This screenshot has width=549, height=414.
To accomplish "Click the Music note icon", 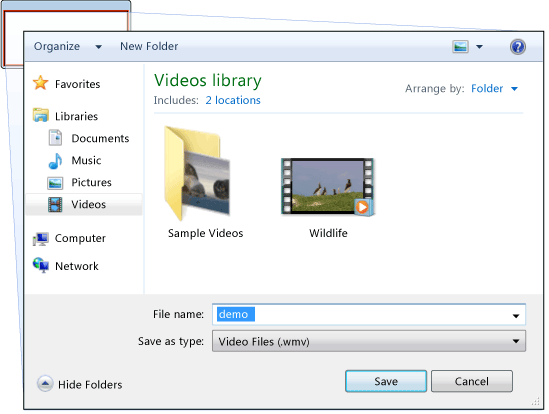I will pos(55,161).
